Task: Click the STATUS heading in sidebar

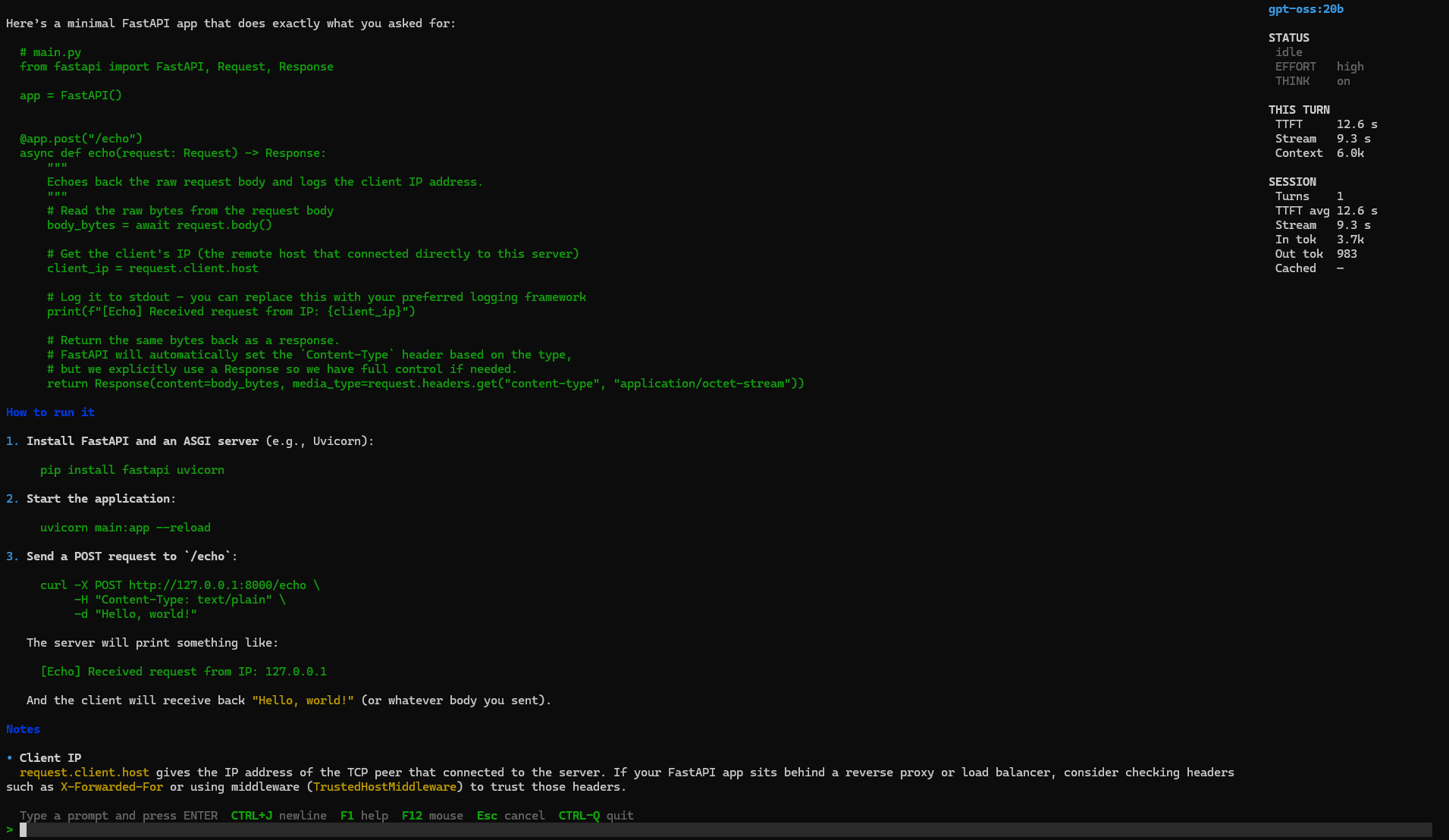Action: point(1289,38)
